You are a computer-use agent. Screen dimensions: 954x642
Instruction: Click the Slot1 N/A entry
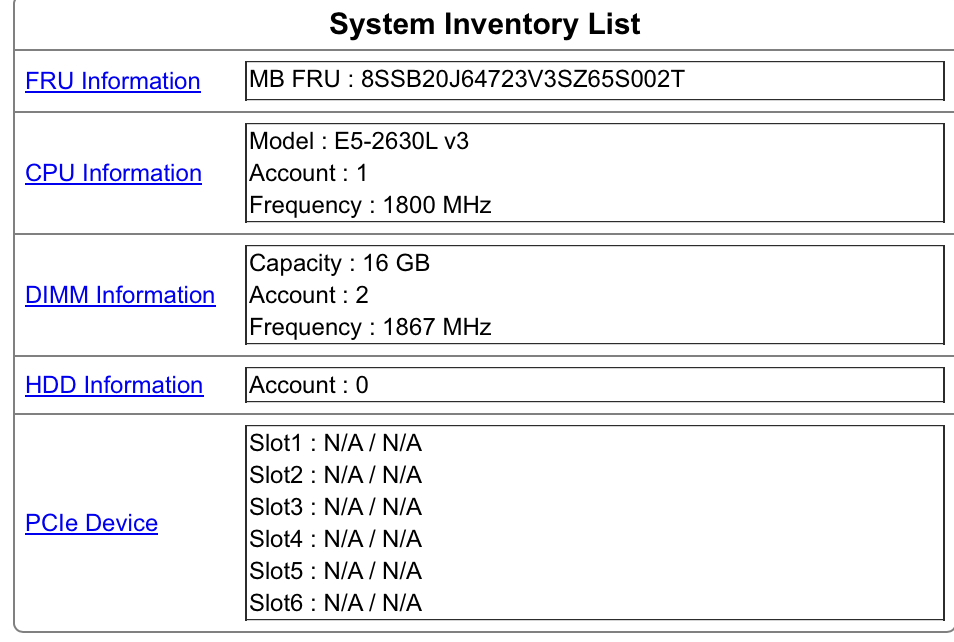[x=335, y=443]
